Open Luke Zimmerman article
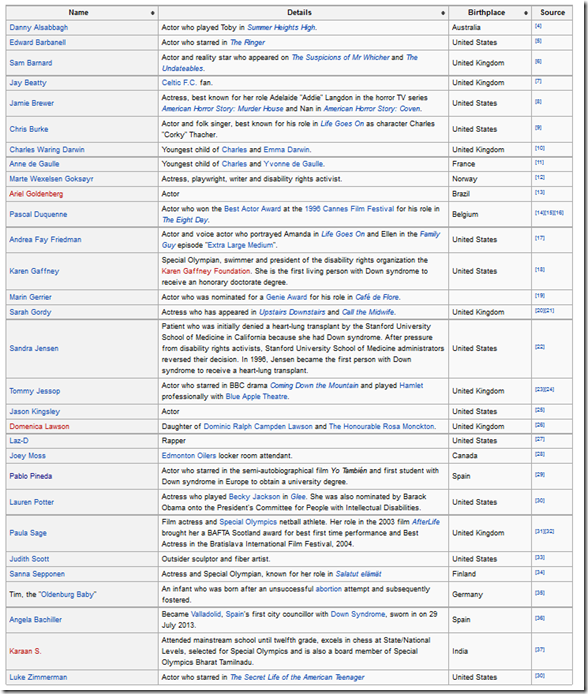Viewport: 588px width, 694px height. 38,678
